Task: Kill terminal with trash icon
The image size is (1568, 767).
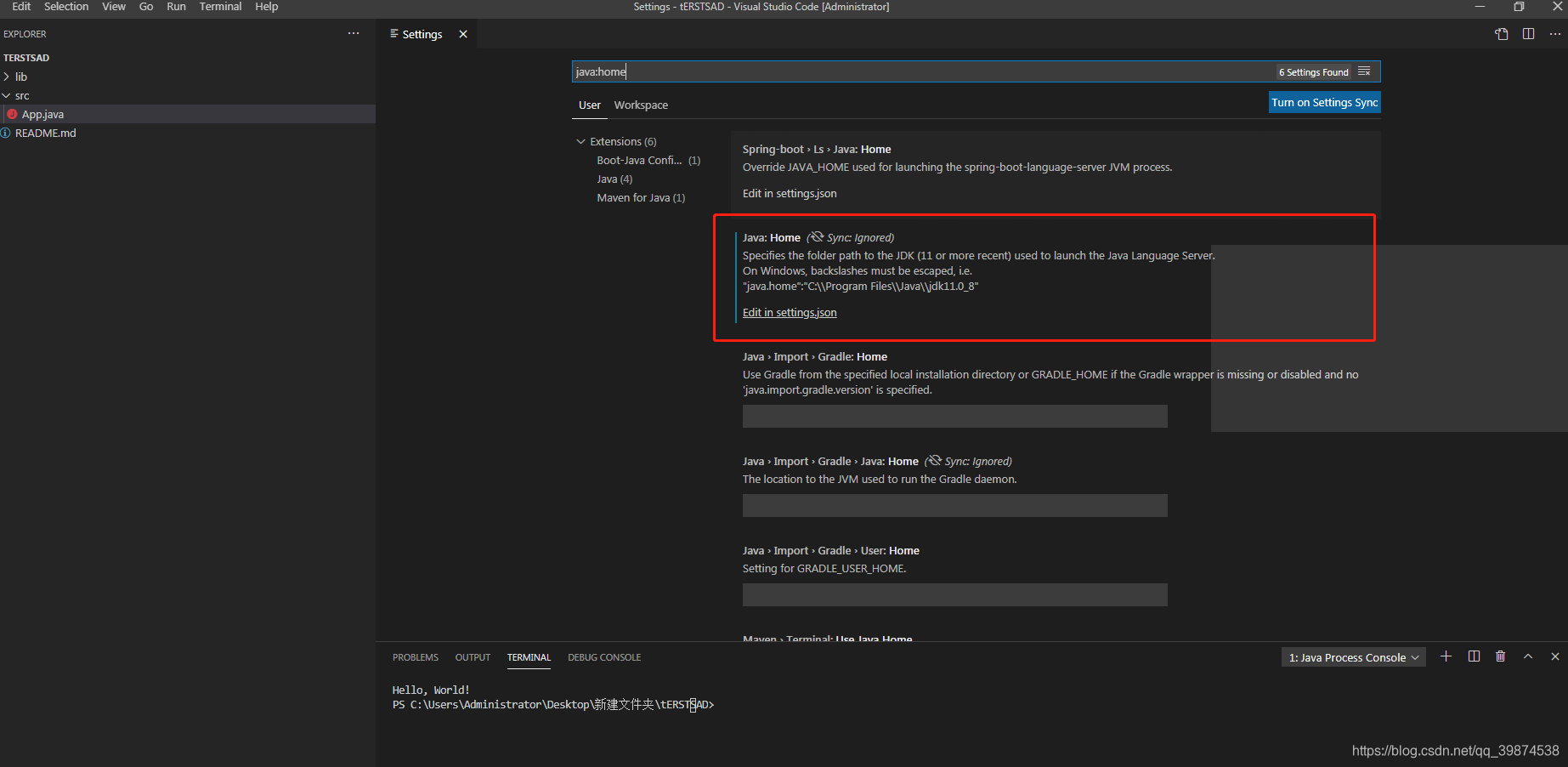Action: pos(1501,656)
